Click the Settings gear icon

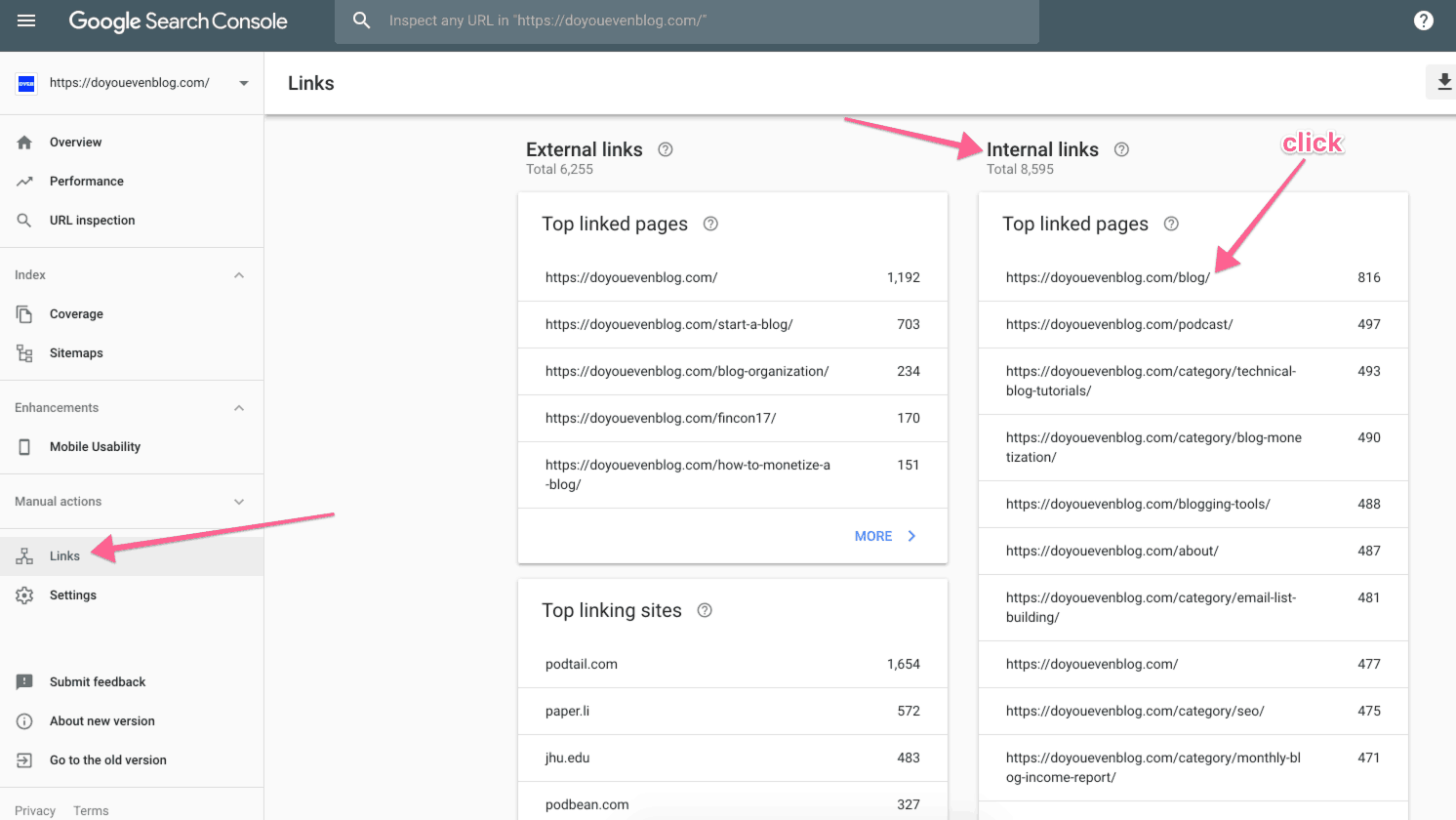coord(24,595)
